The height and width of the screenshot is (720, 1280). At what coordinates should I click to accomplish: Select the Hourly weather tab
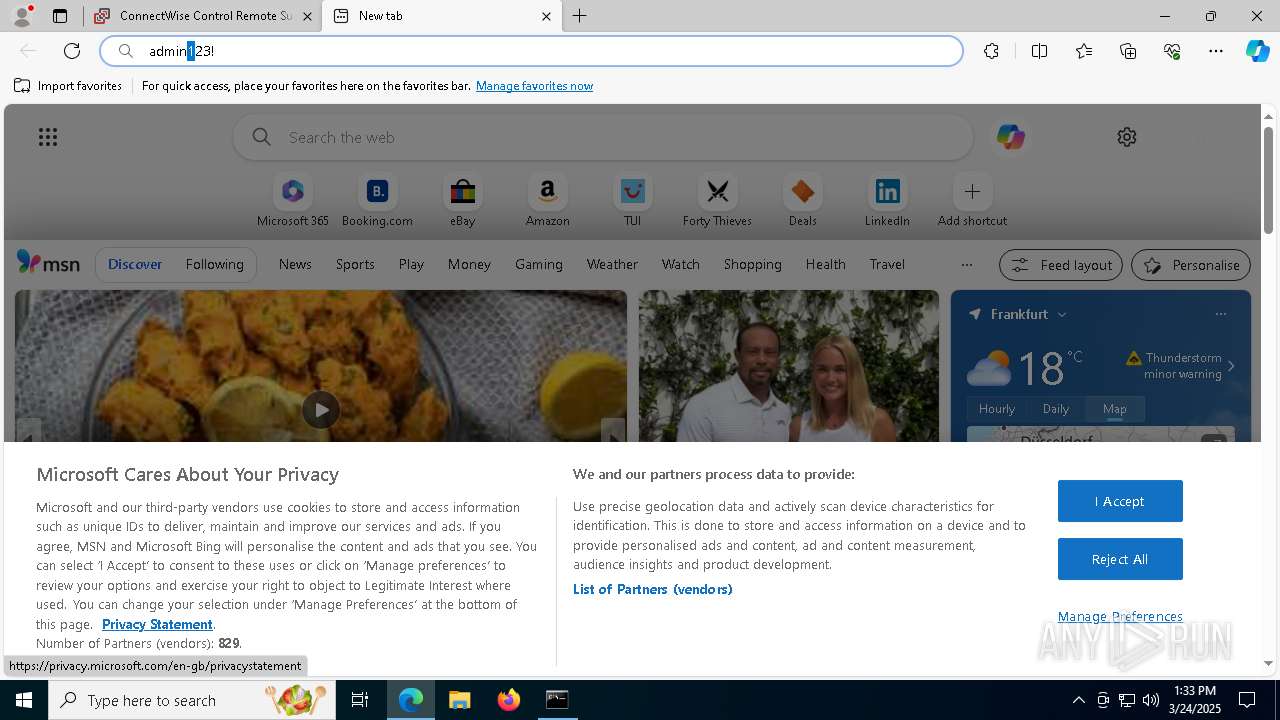point(997,408)
